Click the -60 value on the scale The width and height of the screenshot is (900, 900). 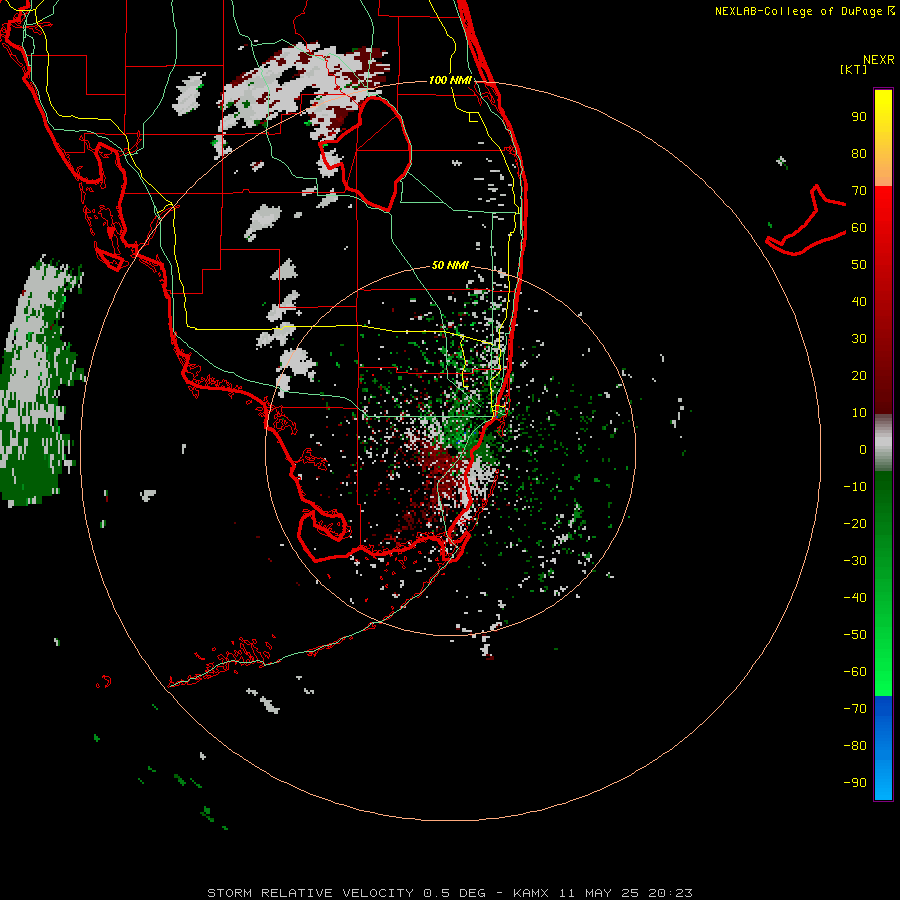[x=855, y=672]
